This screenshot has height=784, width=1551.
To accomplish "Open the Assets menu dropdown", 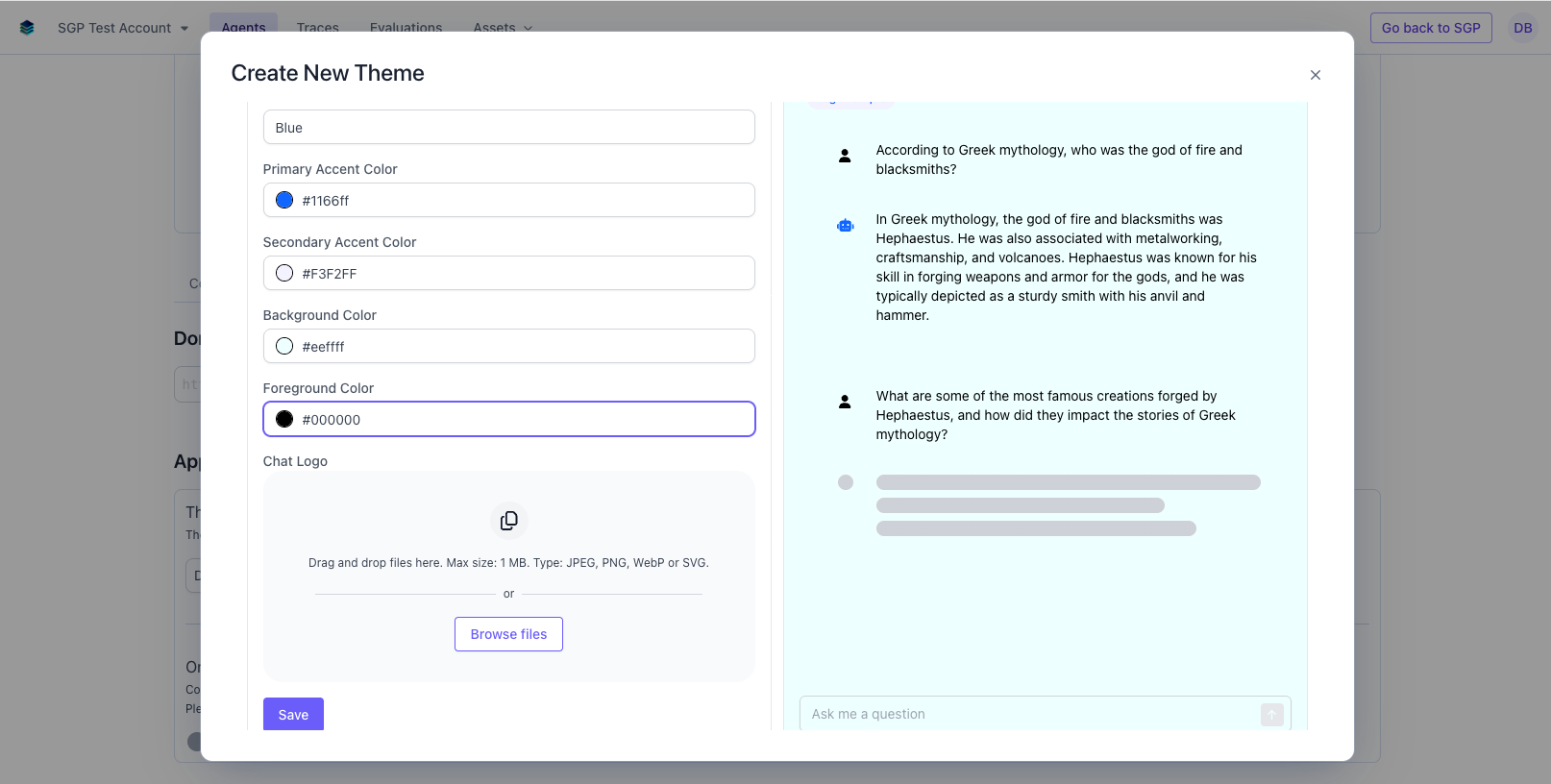I will [503, 28].
